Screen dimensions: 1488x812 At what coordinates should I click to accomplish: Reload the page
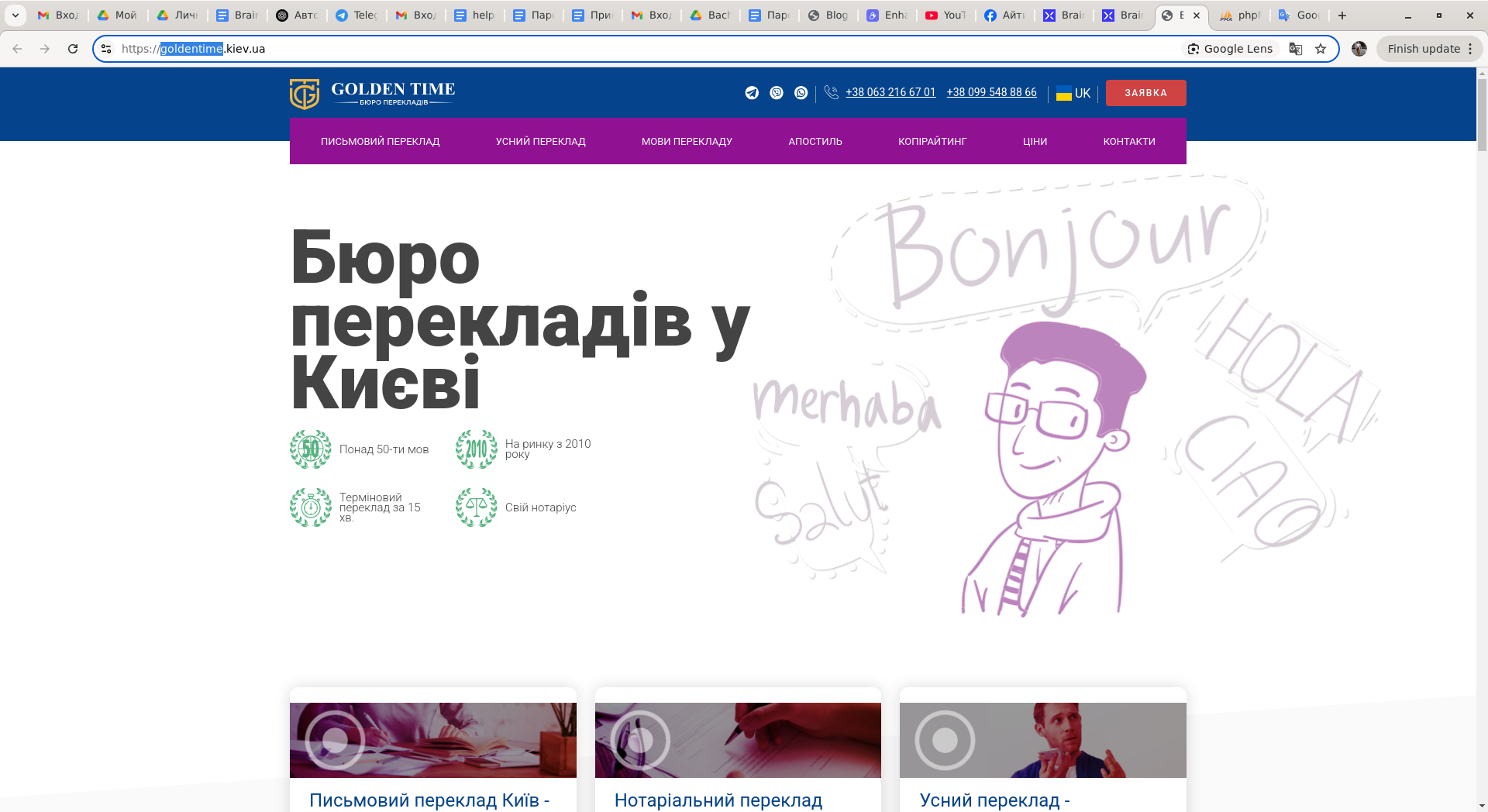tap(73, 49)
